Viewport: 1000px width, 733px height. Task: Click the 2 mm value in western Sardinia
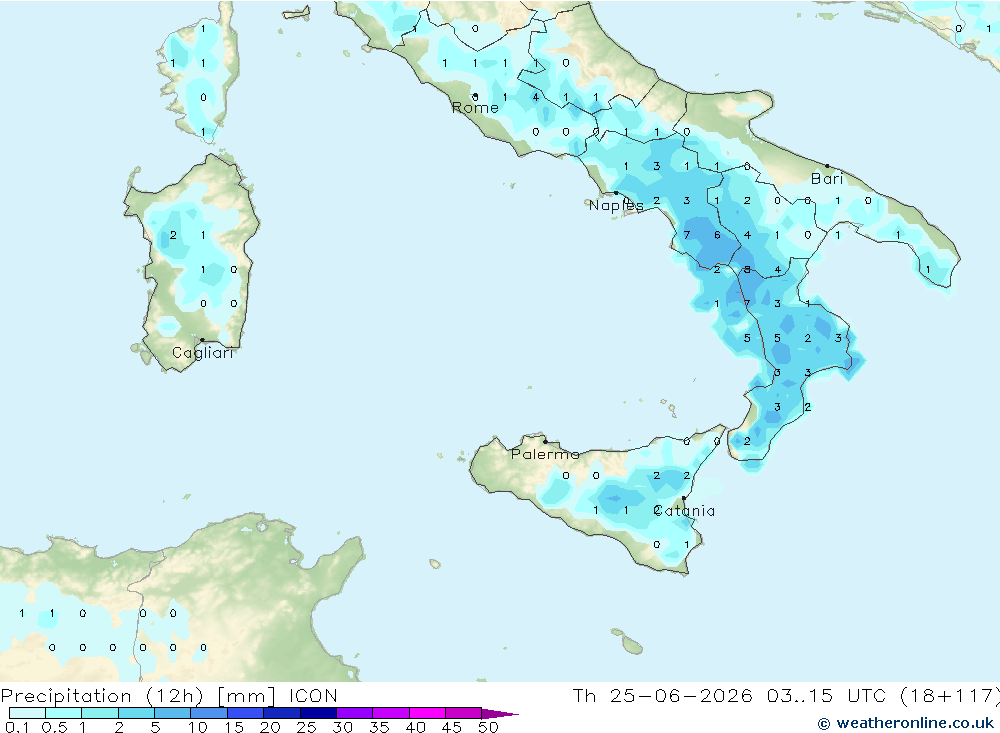173,235
